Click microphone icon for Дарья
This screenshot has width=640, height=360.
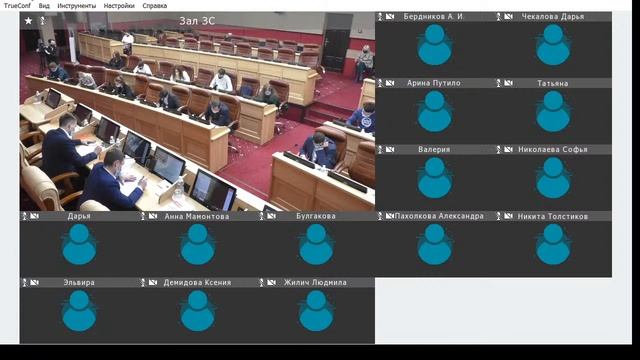pos(24,216)
